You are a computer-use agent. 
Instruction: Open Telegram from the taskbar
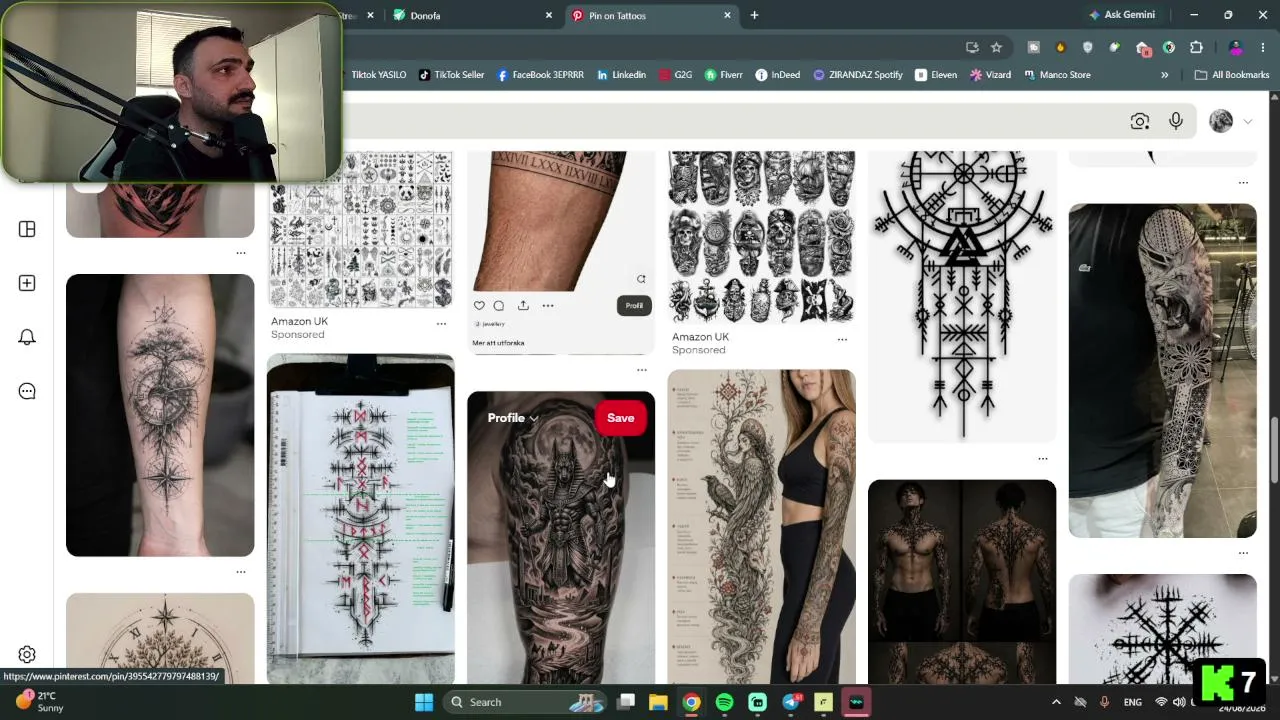pyautogui.click(x=790, y=702)
